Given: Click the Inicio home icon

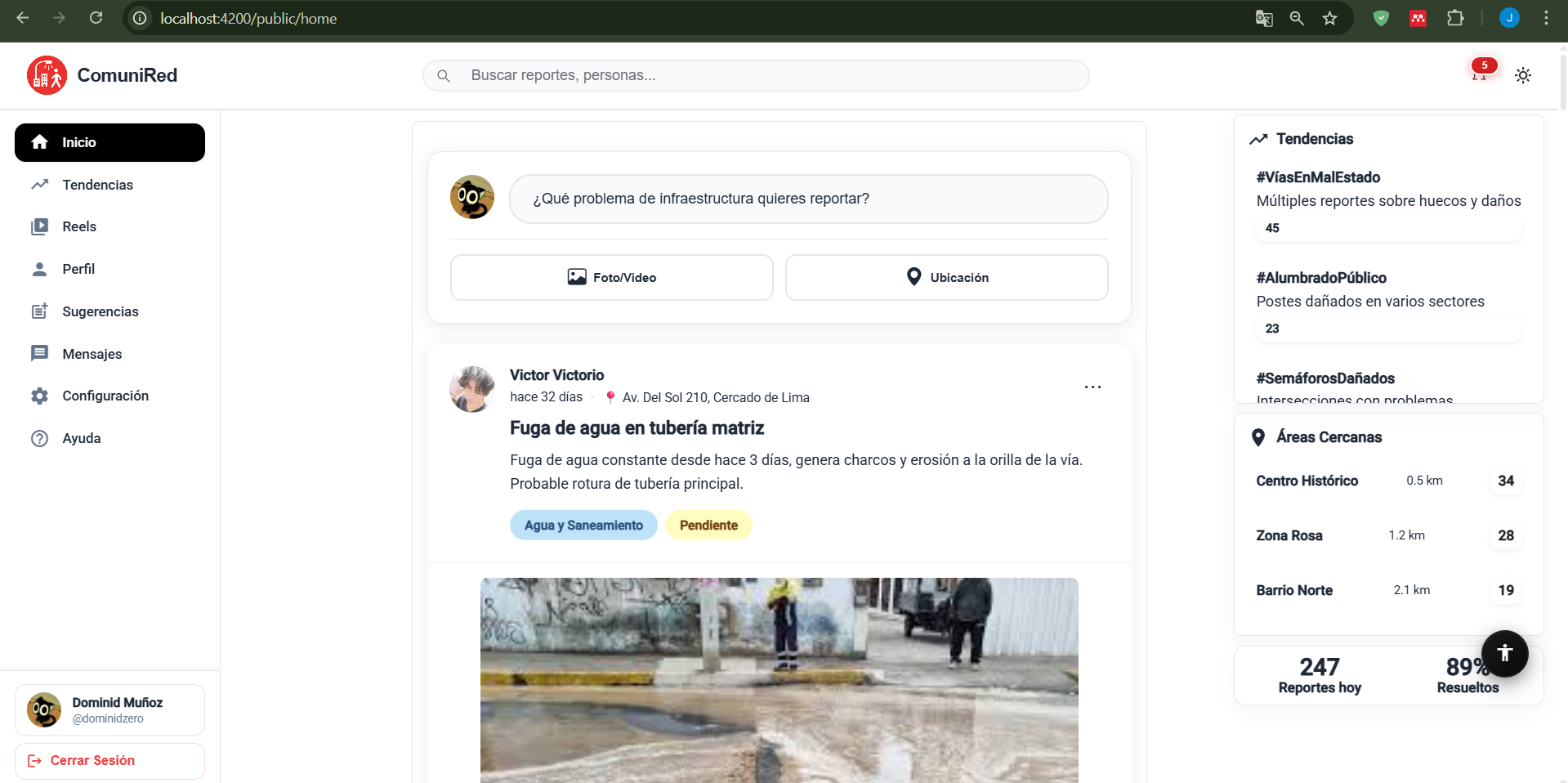Looking at the screenshot, I should (39, 142).
